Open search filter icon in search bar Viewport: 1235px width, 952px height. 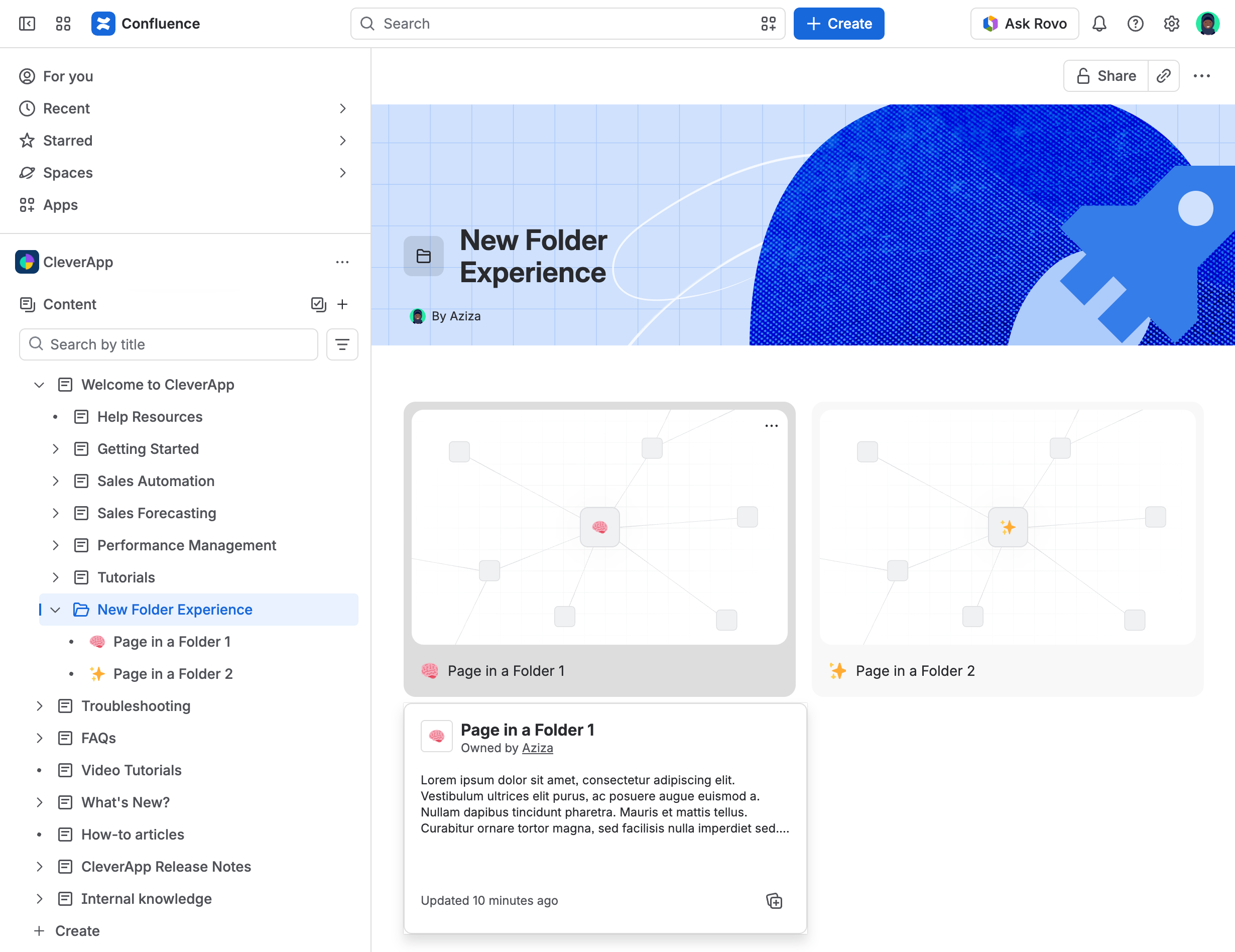coord(768,24)
